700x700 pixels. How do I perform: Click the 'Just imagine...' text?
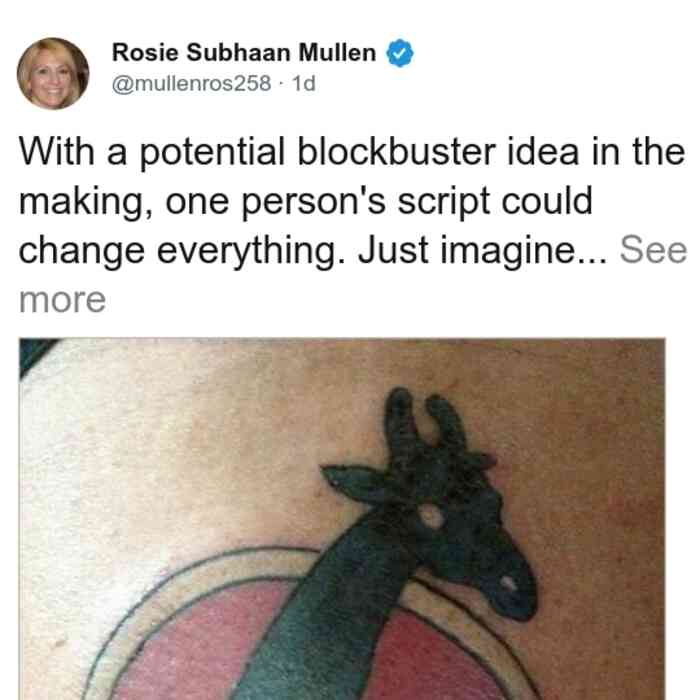pos(483,250)
